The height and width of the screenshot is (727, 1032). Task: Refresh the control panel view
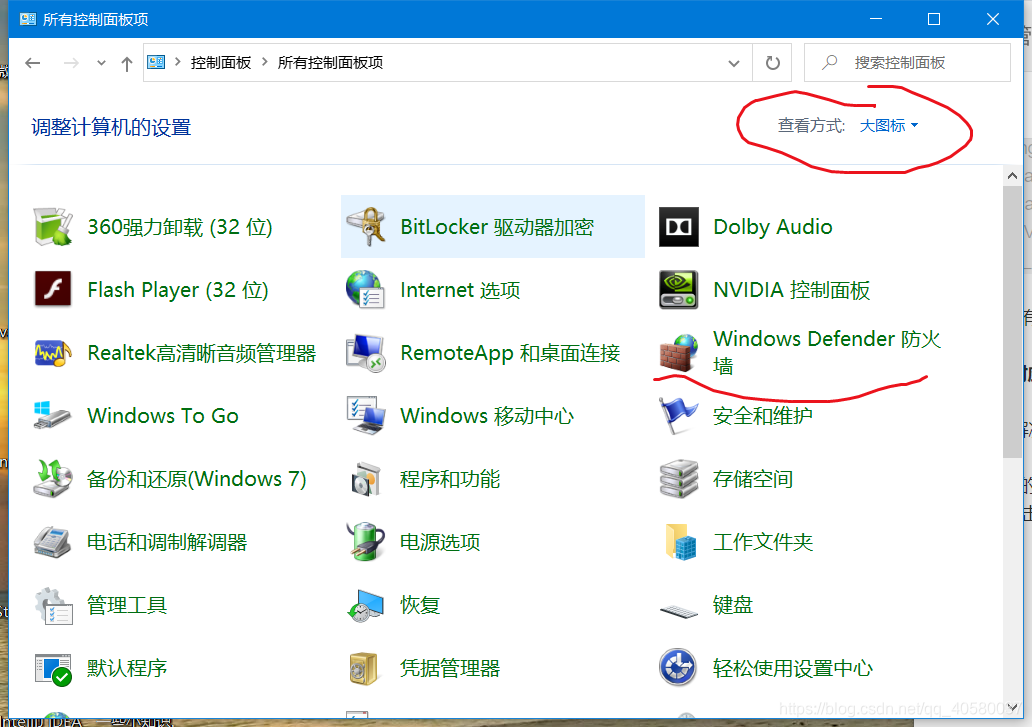pos(773,63)
